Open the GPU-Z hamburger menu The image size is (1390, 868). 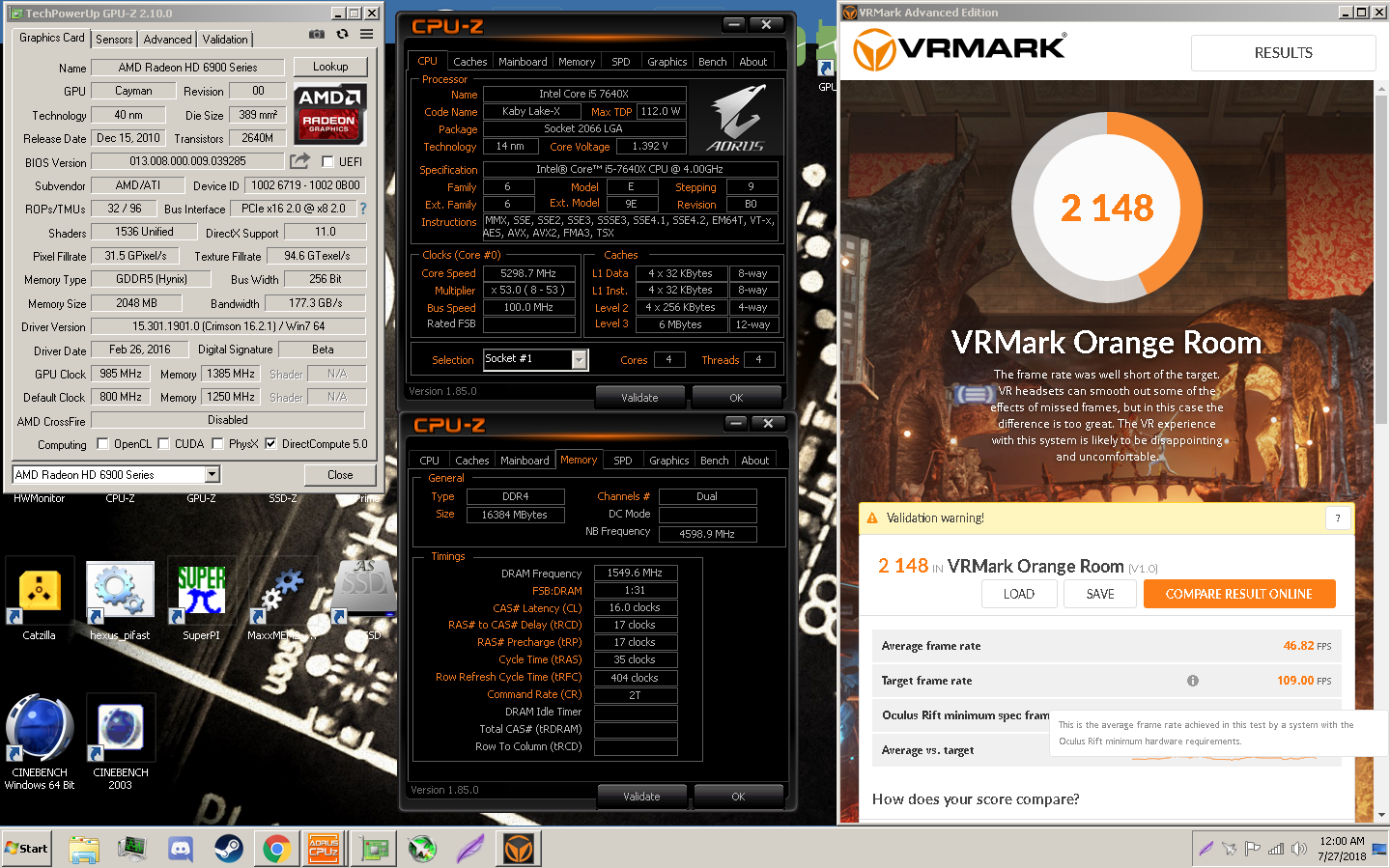pos(367,34)
